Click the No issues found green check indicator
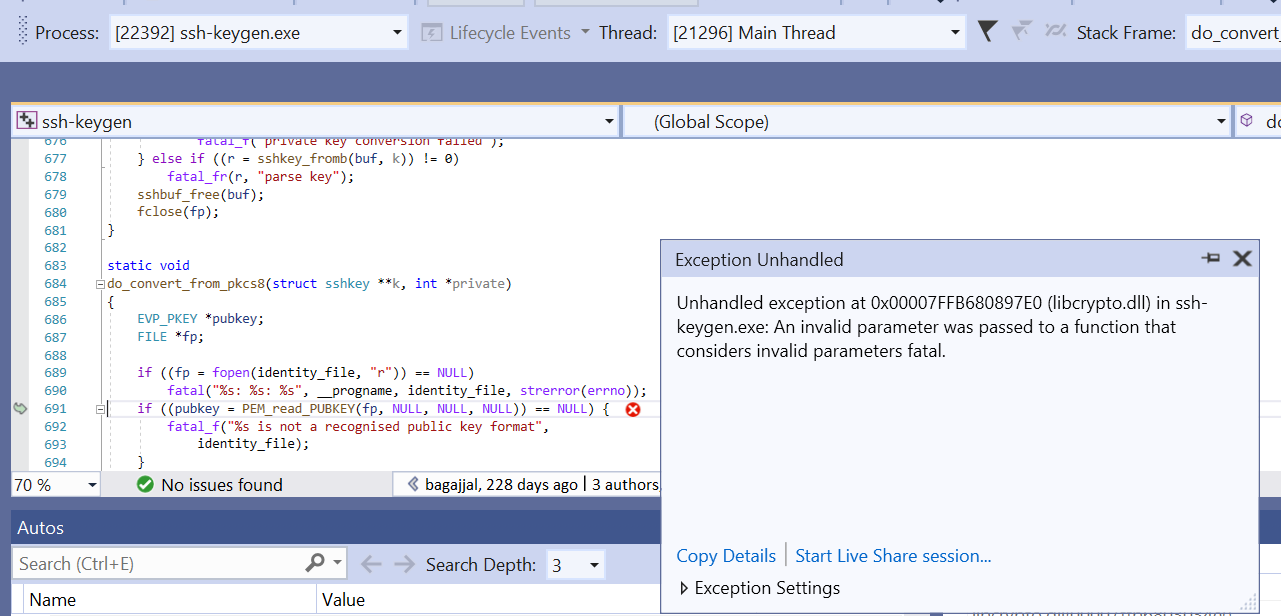This screenshot has height=616, width=1281. (210, 484)
